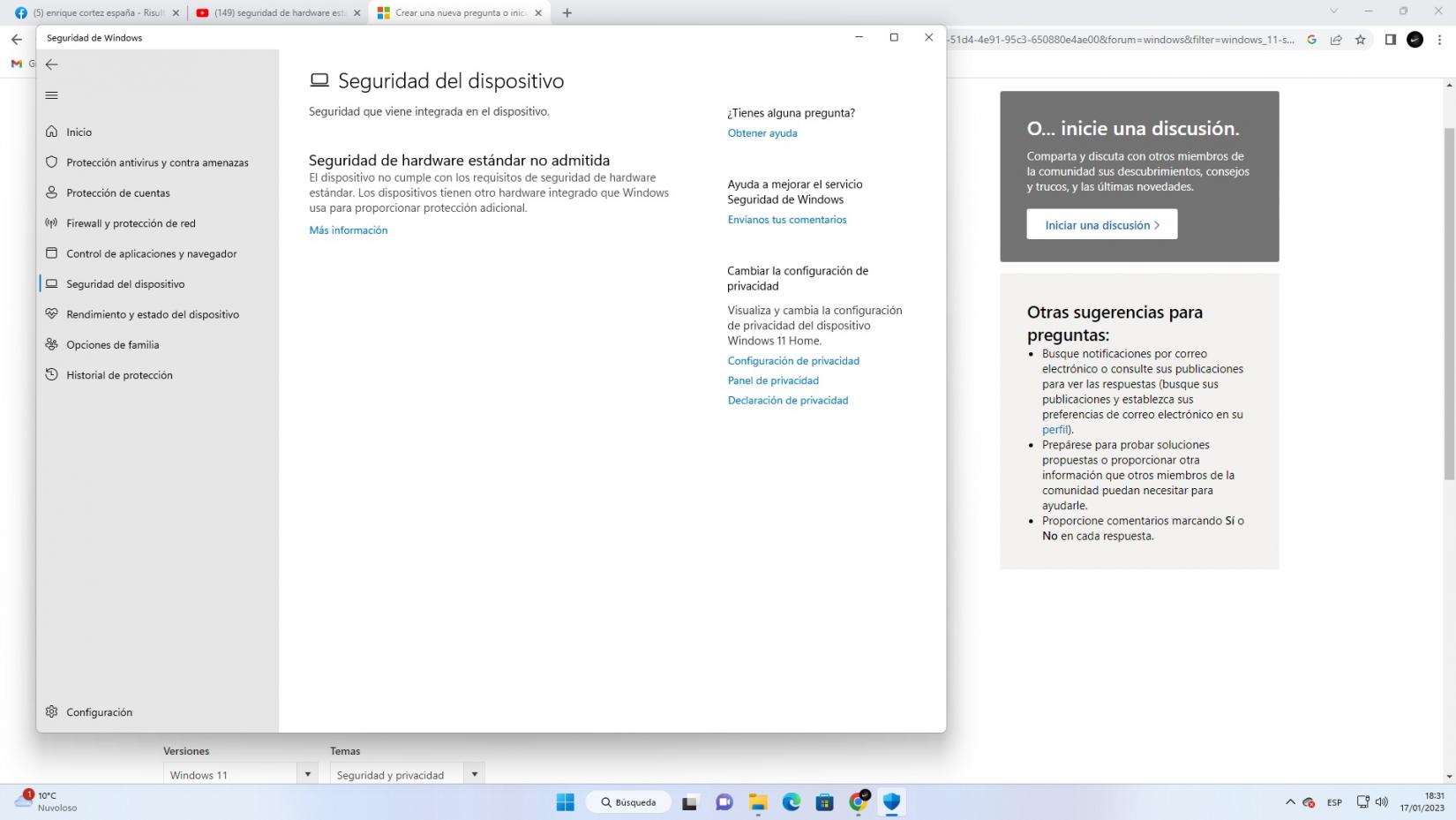Open Rendimiento y estado del dispositivo
This screenshot has height=820, width=1456.
pyautogui.click(x=157, y=314)
